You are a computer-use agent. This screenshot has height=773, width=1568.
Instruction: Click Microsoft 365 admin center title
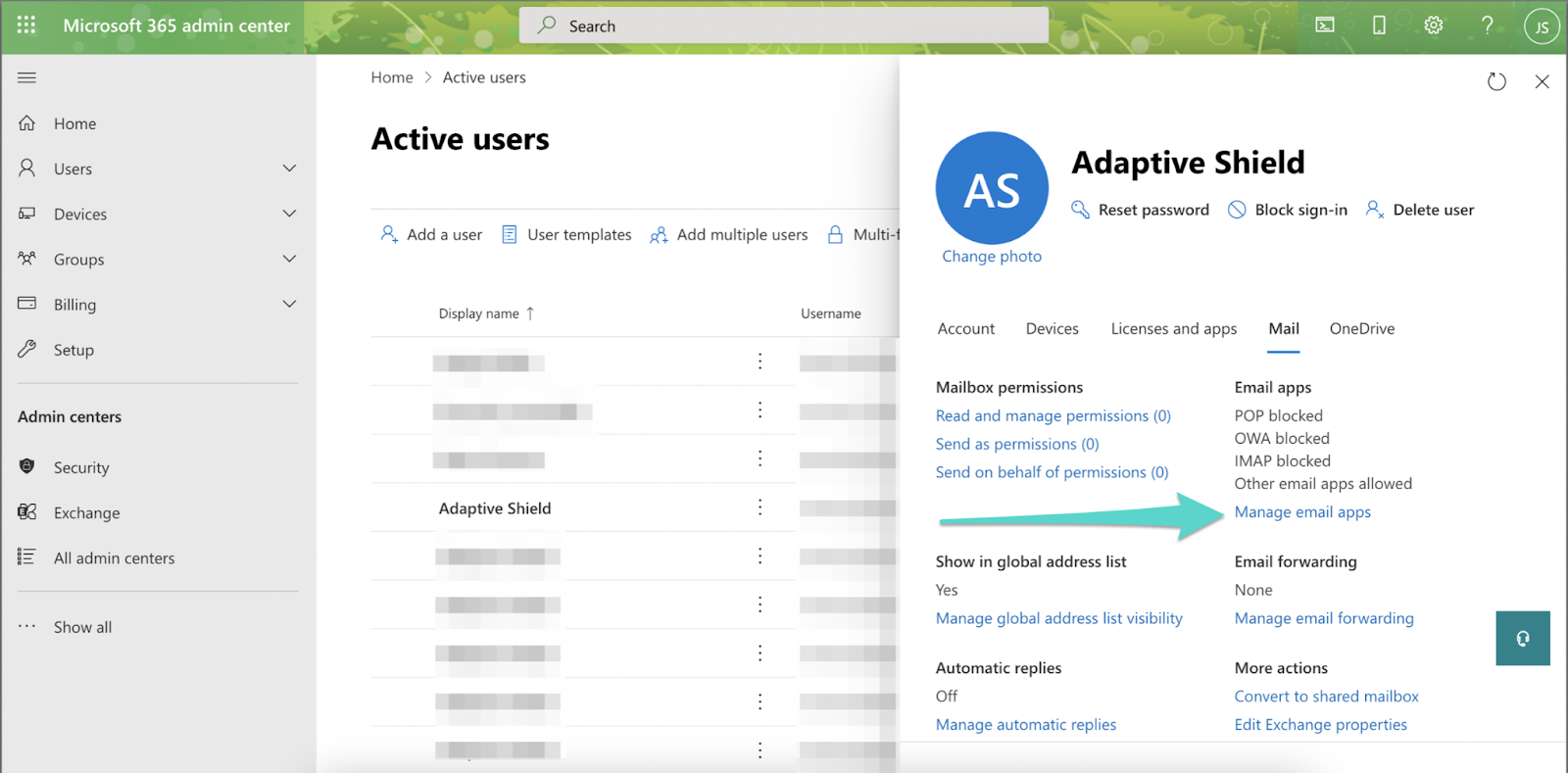click(176, 25)
